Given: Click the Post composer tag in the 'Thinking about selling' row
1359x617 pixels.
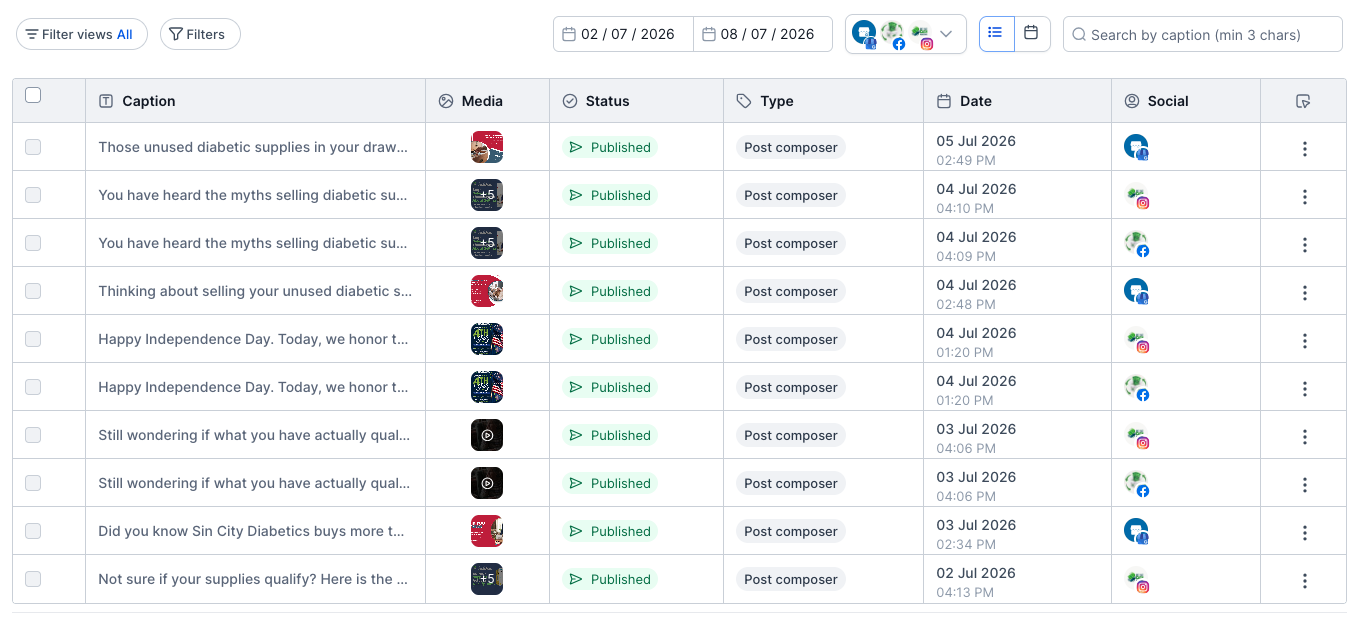Looking at the screenshot, I should click(791, 291).
